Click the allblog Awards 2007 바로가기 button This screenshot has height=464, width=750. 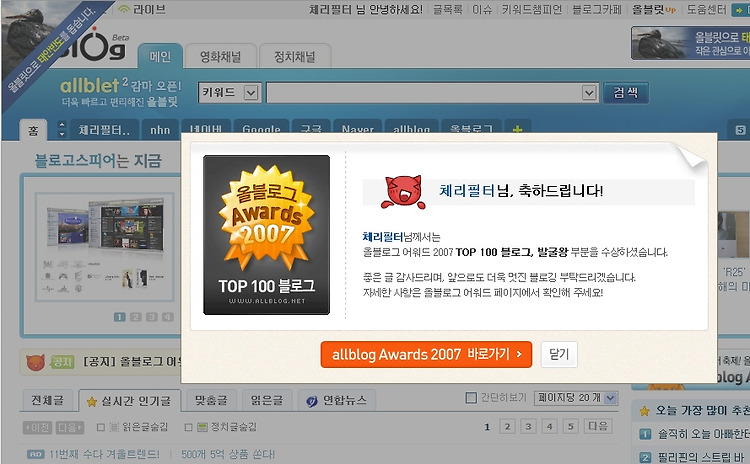pyautogui.click(x=426, y=354)
